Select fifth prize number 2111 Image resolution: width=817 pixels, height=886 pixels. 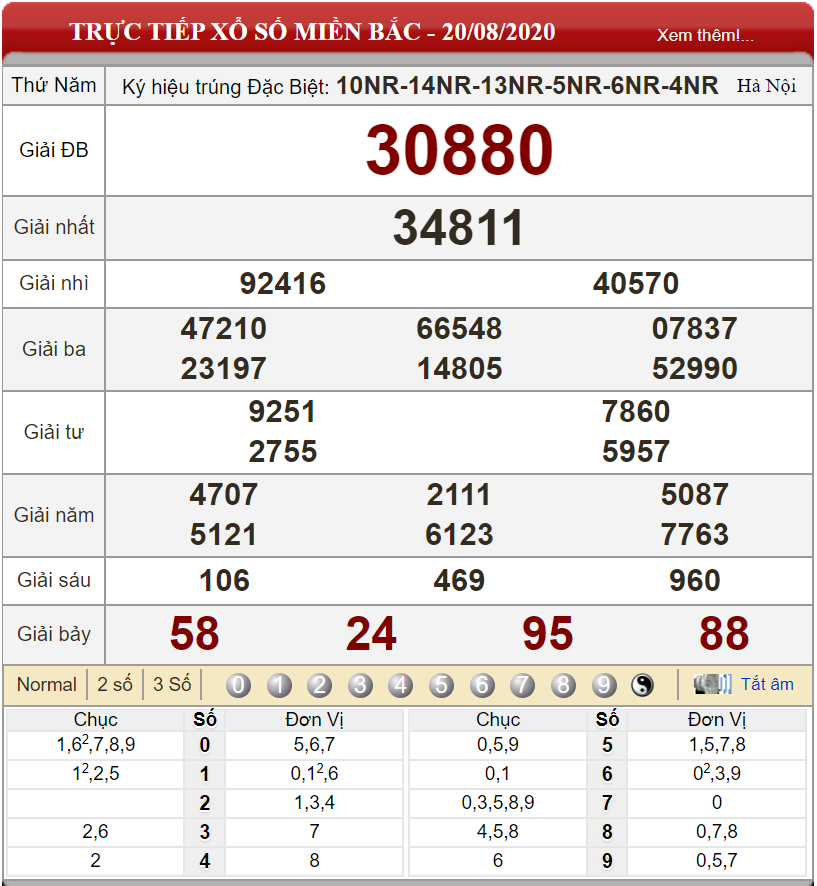[x=458, y=494]
